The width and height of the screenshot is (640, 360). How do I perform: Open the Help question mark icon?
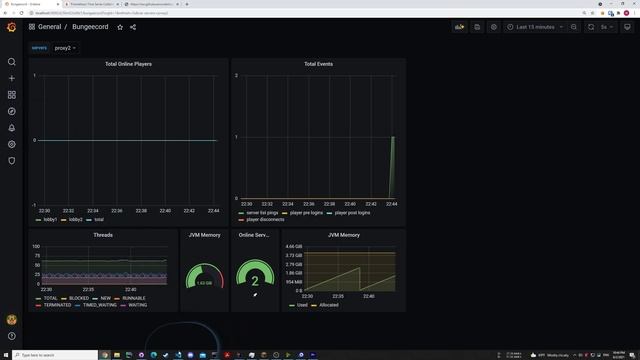pyautogui.click(x=11, y=336)
